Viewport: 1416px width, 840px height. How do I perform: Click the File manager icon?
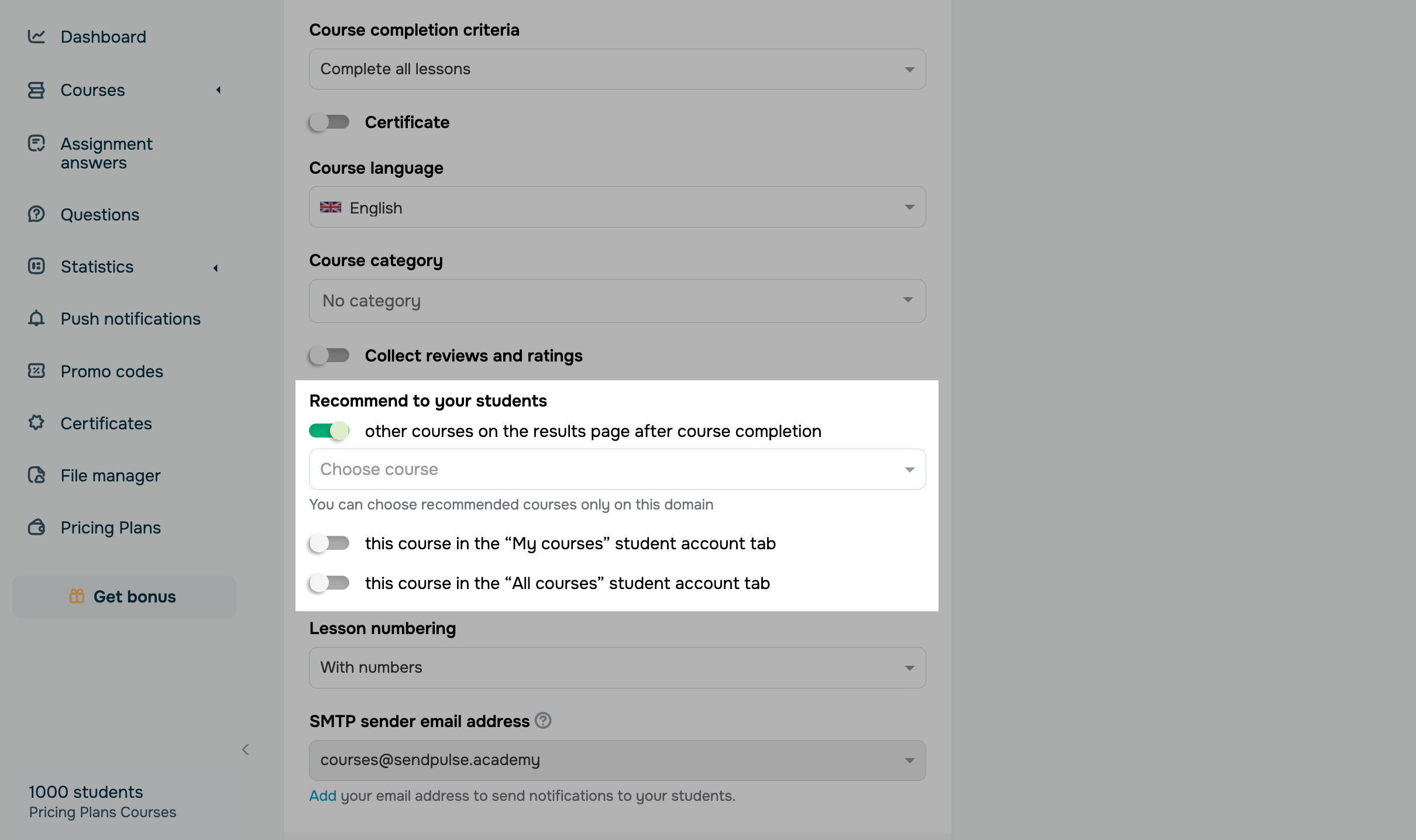[36, 475]
